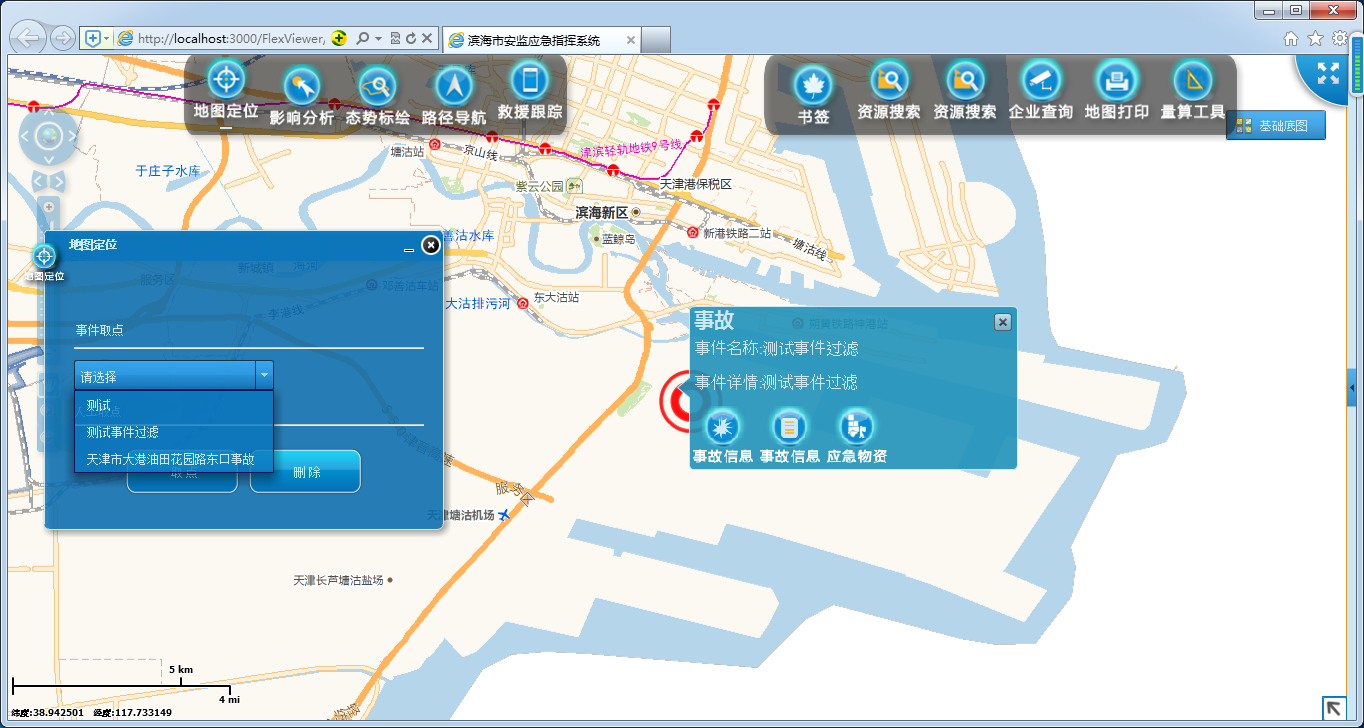This screenshot has height=728, width=1364.
Task: Click the 事件名称:测试事件过滤 text in popup
Action: pos(776,348)
